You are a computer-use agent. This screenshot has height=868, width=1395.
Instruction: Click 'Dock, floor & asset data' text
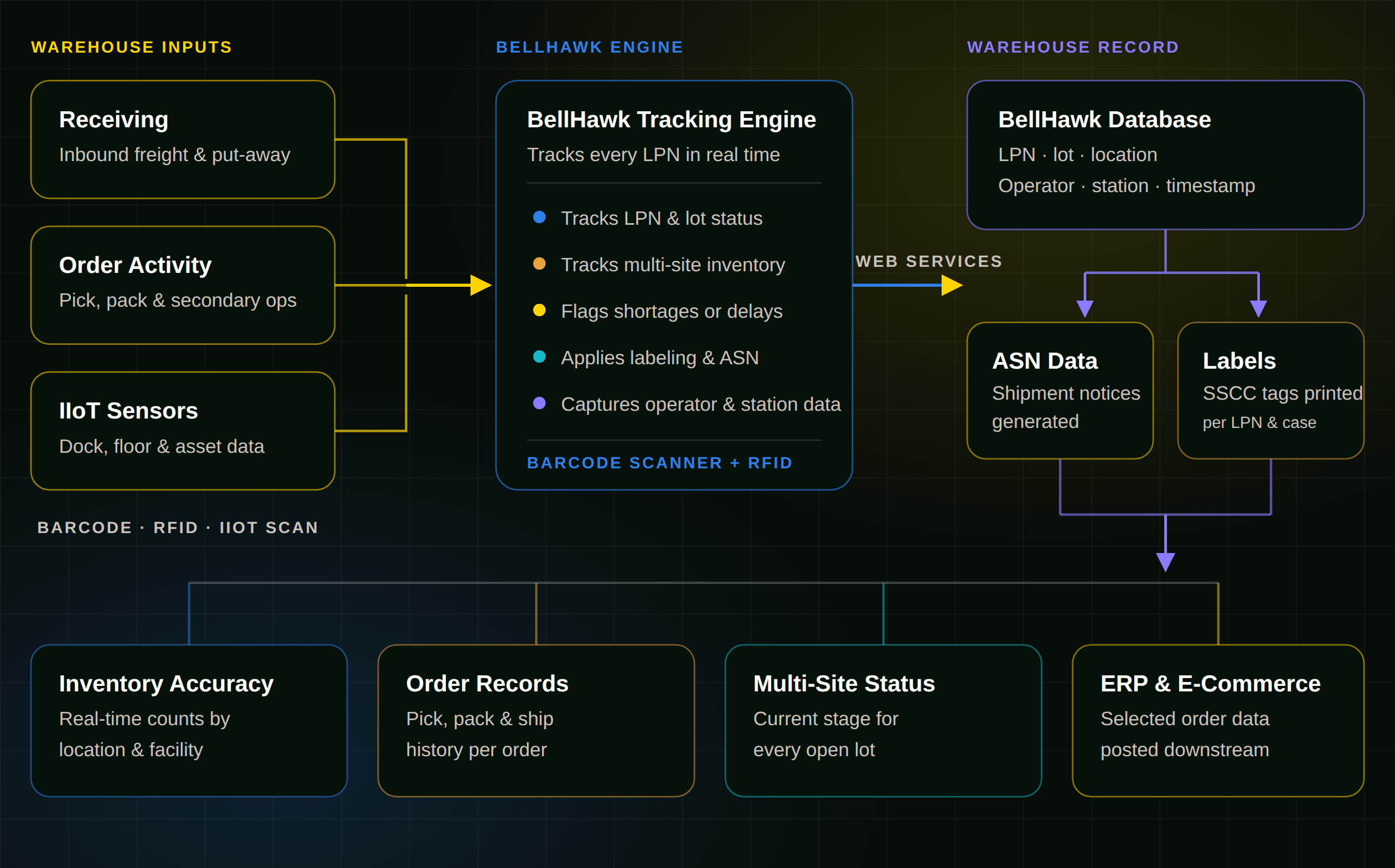click(x=162, y=446)
